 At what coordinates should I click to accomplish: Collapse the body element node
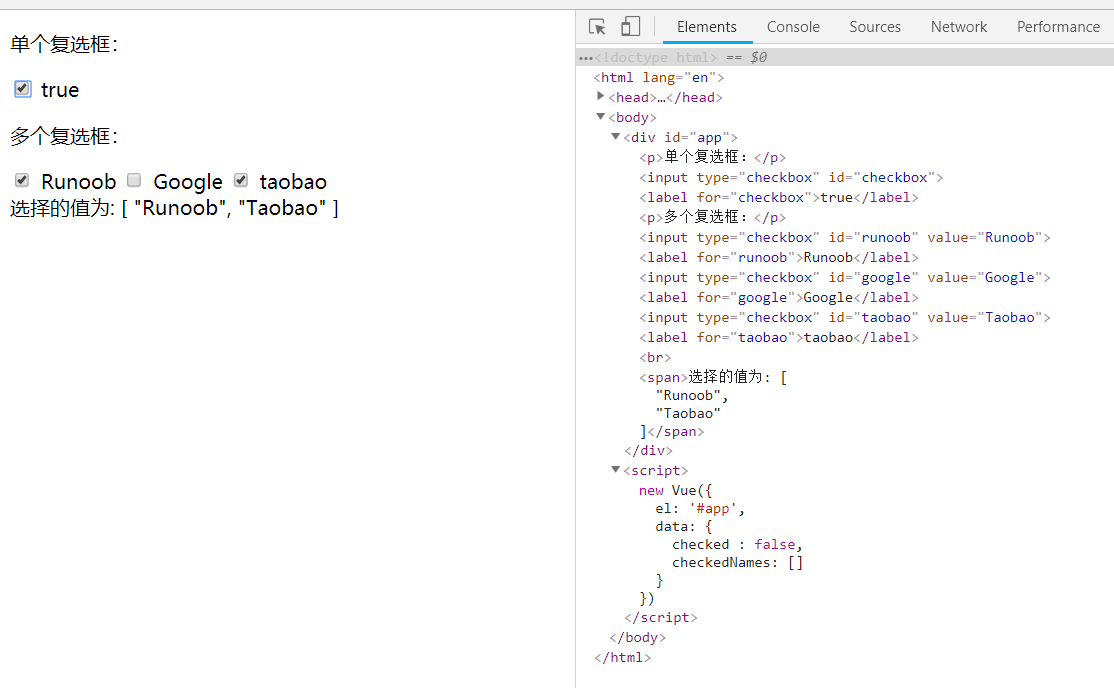(601, 117)
